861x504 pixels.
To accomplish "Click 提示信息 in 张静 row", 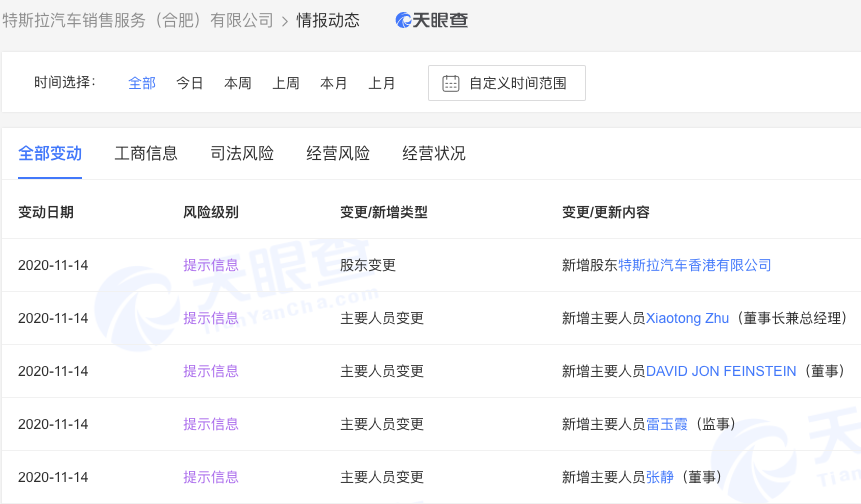I will click(x=211, y=477).
